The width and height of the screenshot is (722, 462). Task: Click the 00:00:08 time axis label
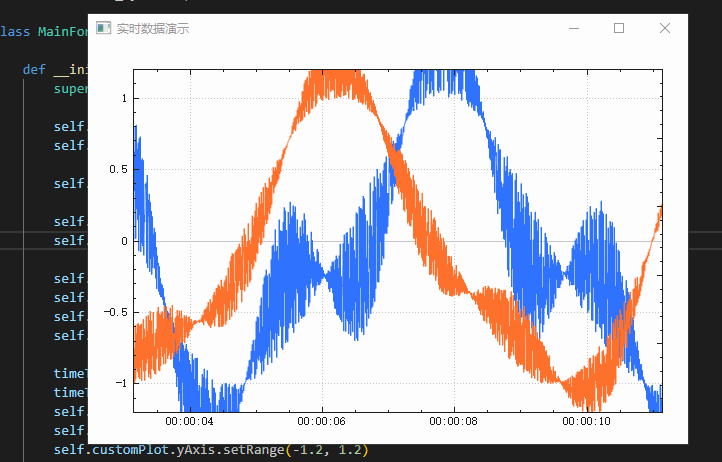point(454,421)
